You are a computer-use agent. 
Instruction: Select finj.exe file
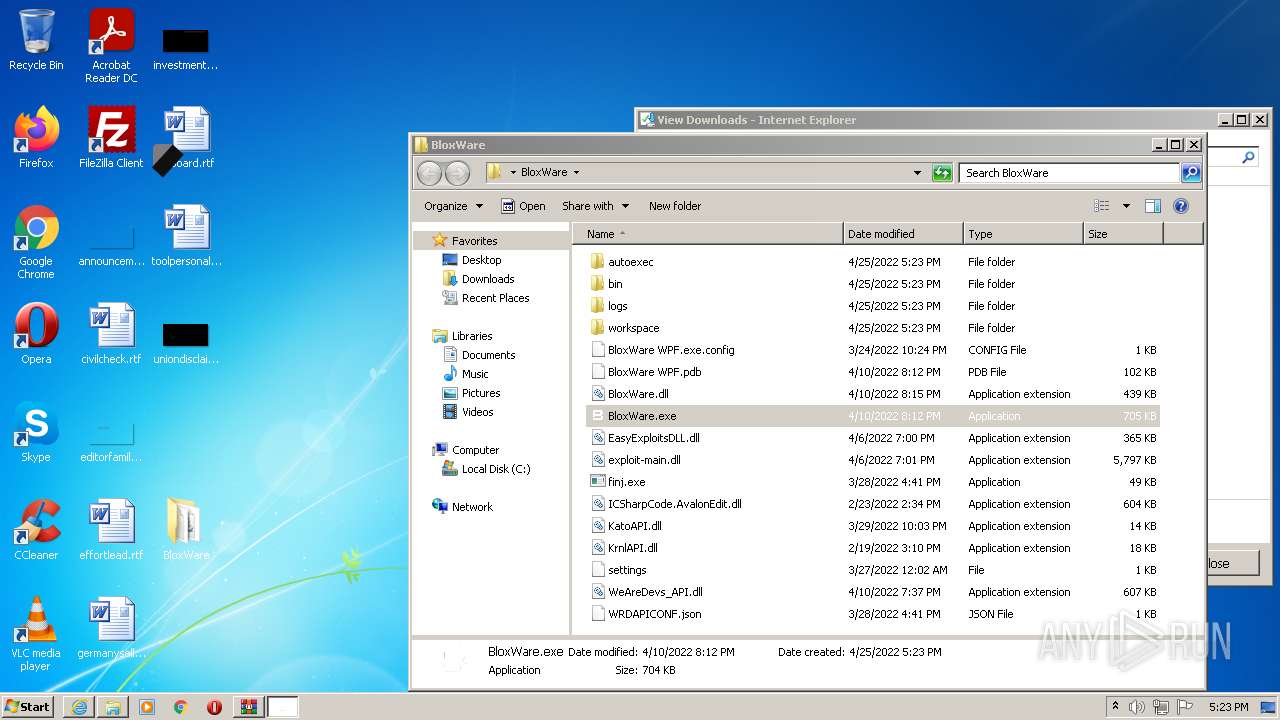pos(872,482)
